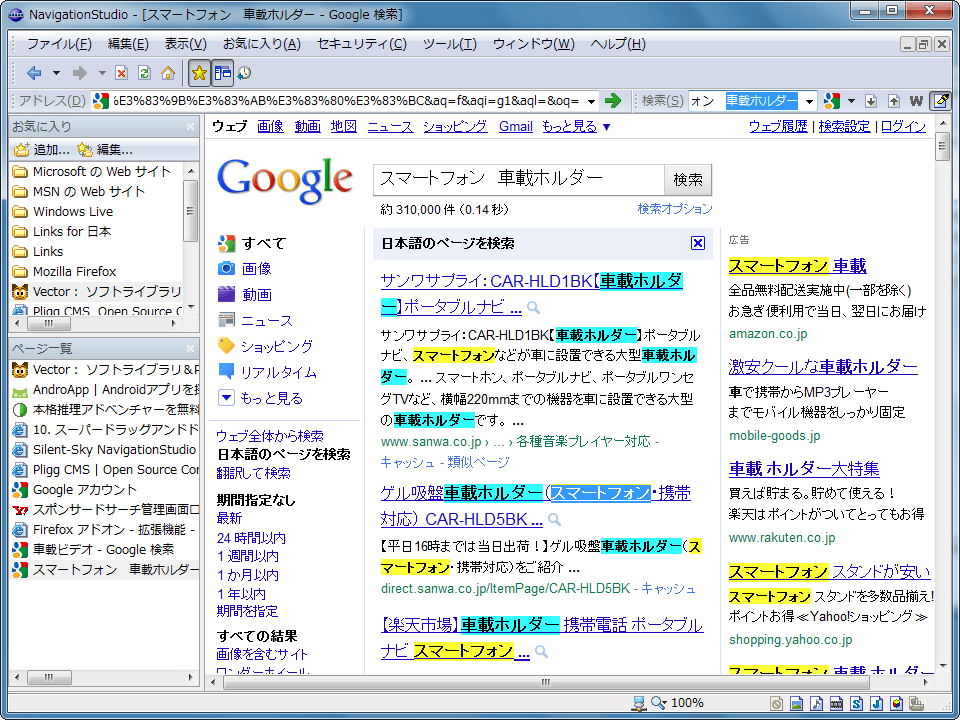960x720 pixels.
Task: Click the Google site icon in address bar
Action: [x=101, y=101]
